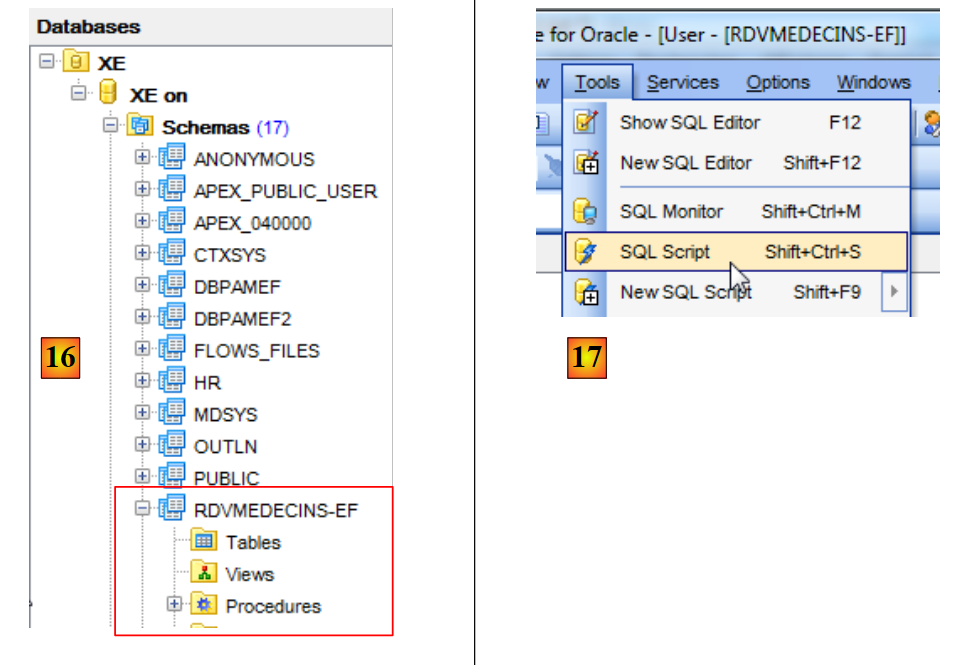
Task: Choose SQL Monitor menu entry
Action: pos(670,212)
